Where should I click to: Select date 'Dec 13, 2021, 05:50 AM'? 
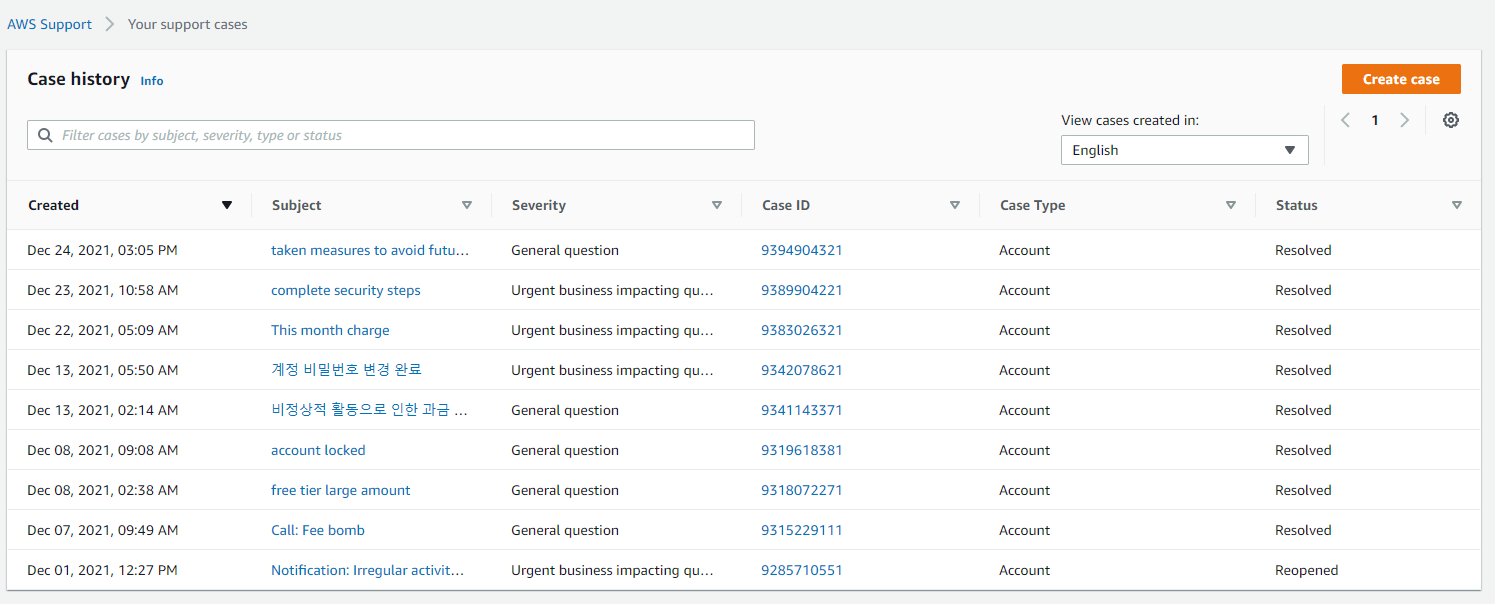tap(102, 370)
